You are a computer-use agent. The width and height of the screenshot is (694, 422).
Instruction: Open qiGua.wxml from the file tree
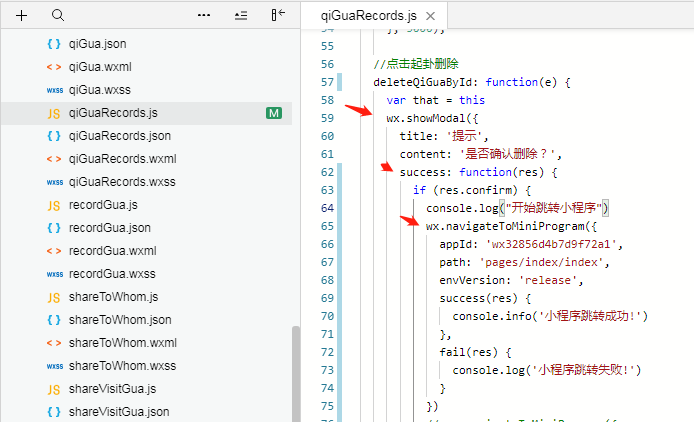click(100, 67)
